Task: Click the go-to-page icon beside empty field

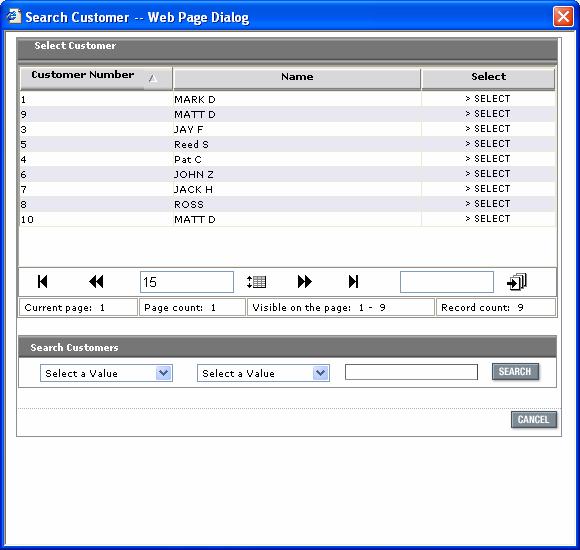Action: (517, 282)
